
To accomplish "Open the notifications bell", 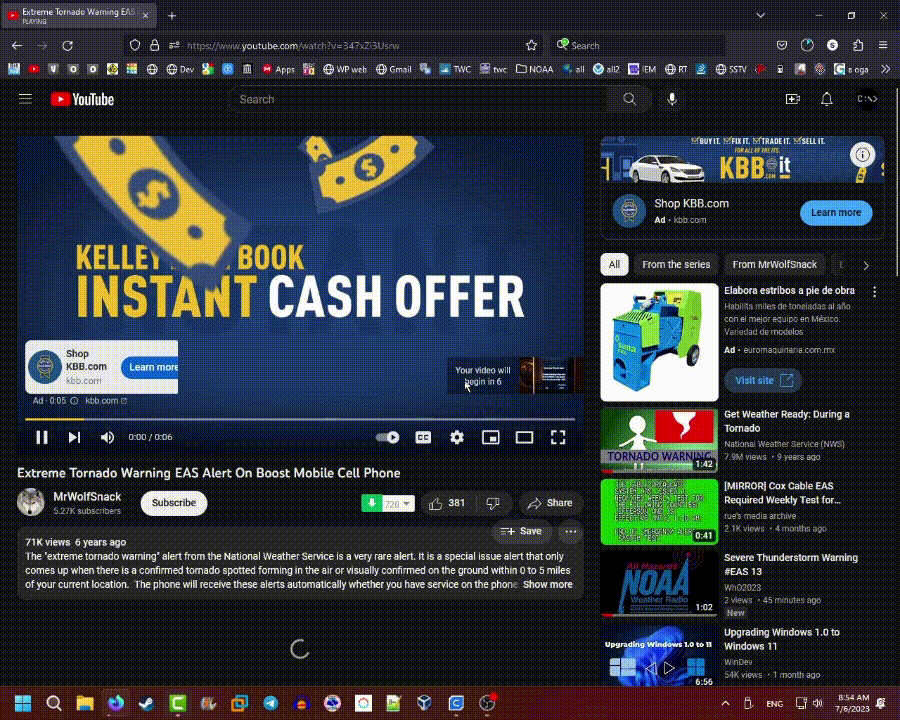I will [x=827, y=99].
